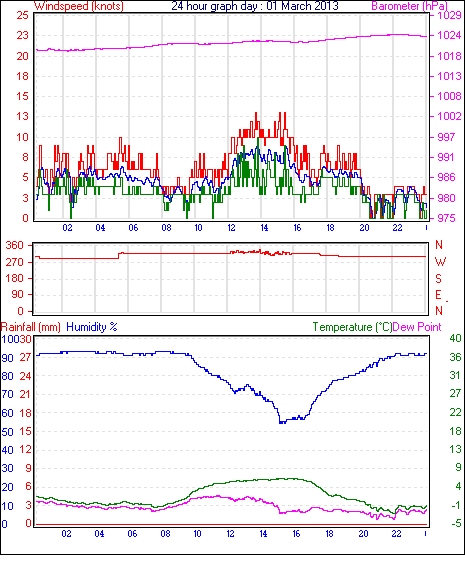Click the Dew Point legend label

(x=417, y=327)
